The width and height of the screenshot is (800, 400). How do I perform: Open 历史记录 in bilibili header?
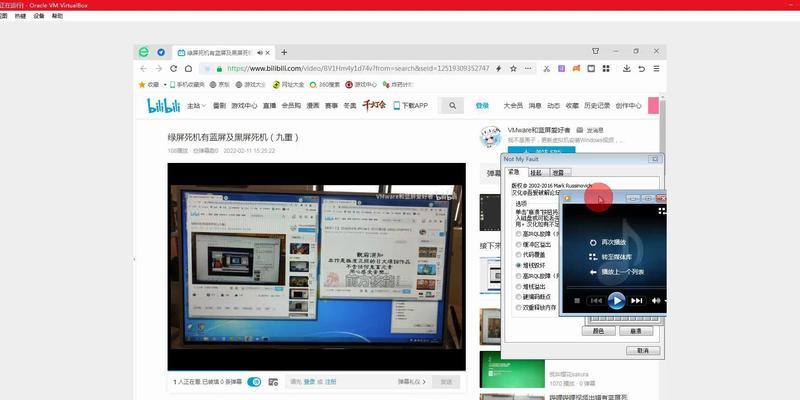[x=597, y=106]
